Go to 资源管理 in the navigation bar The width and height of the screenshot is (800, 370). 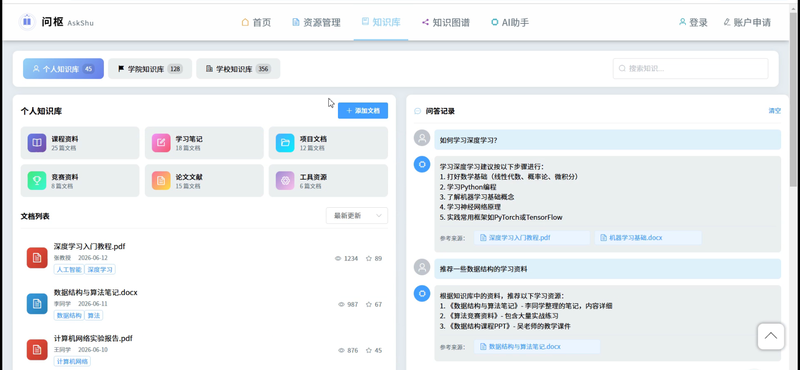click(x=316, y=22)
